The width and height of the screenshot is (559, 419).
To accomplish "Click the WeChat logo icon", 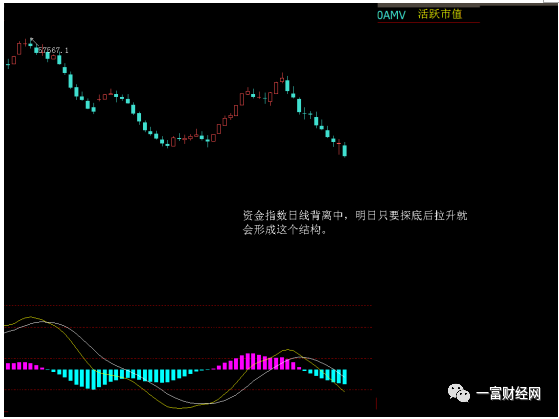I will click(459, 393).
